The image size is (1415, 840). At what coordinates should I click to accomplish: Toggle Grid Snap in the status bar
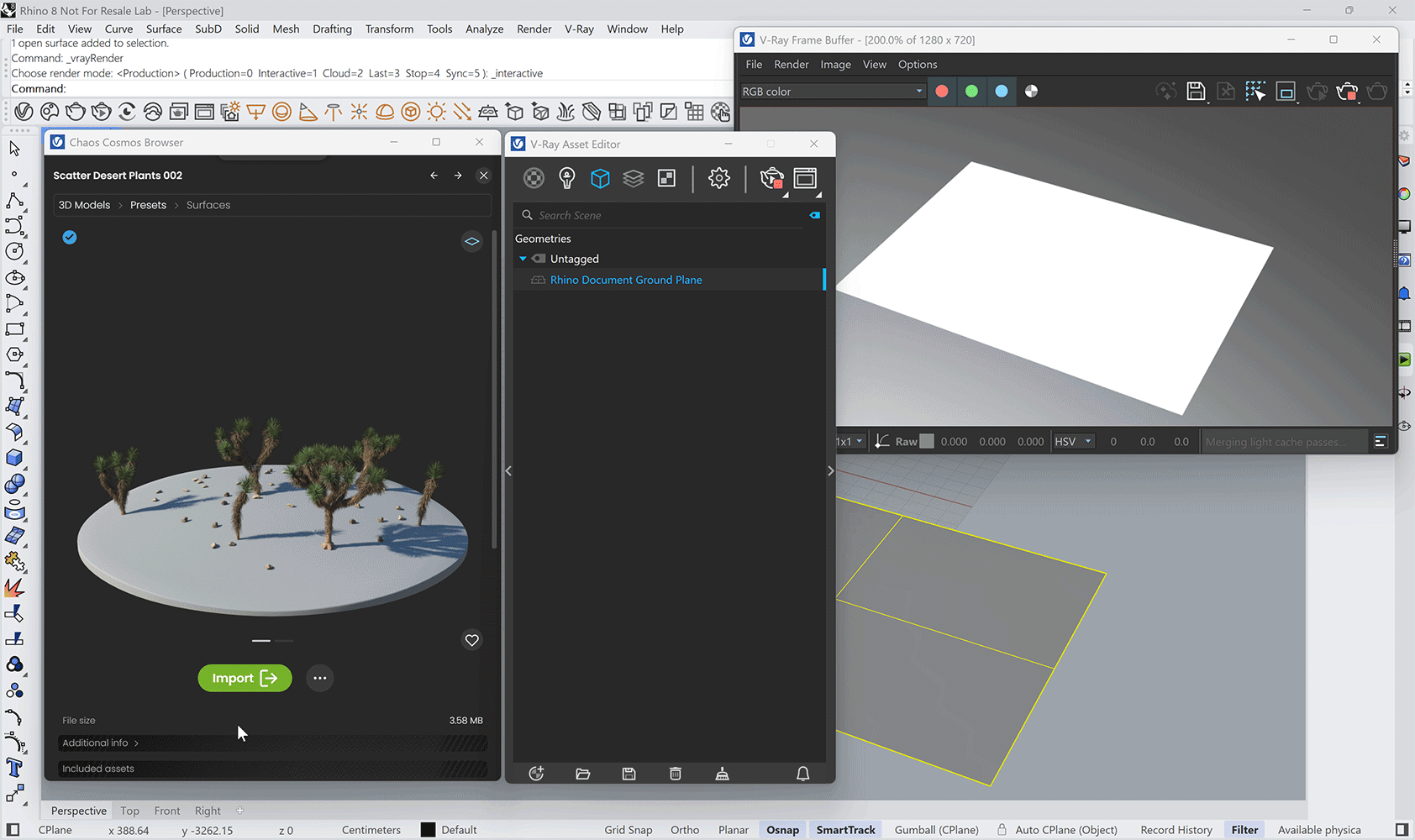[629, 830]
